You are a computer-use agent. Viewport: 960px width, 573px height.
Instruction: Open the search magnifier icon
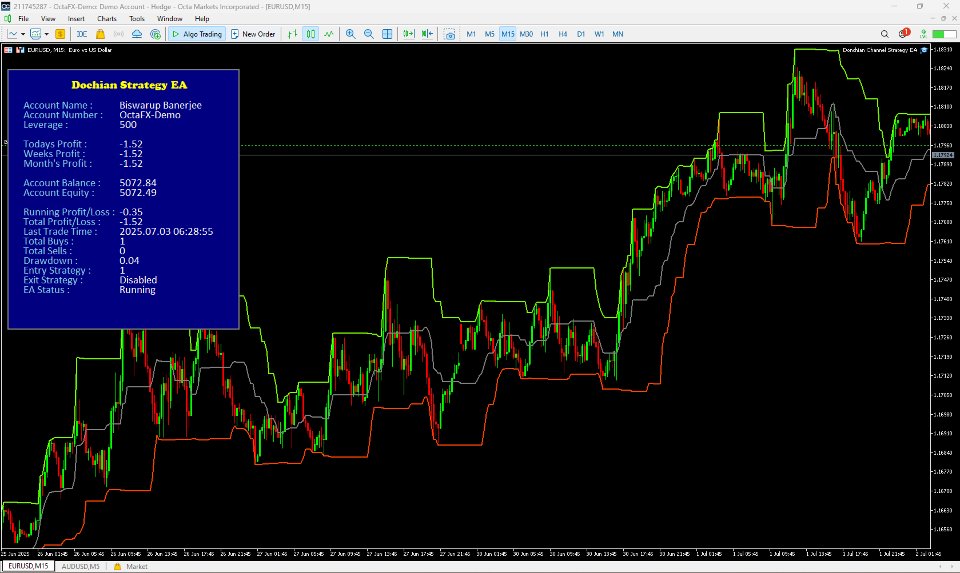click(x=885, y=34)
